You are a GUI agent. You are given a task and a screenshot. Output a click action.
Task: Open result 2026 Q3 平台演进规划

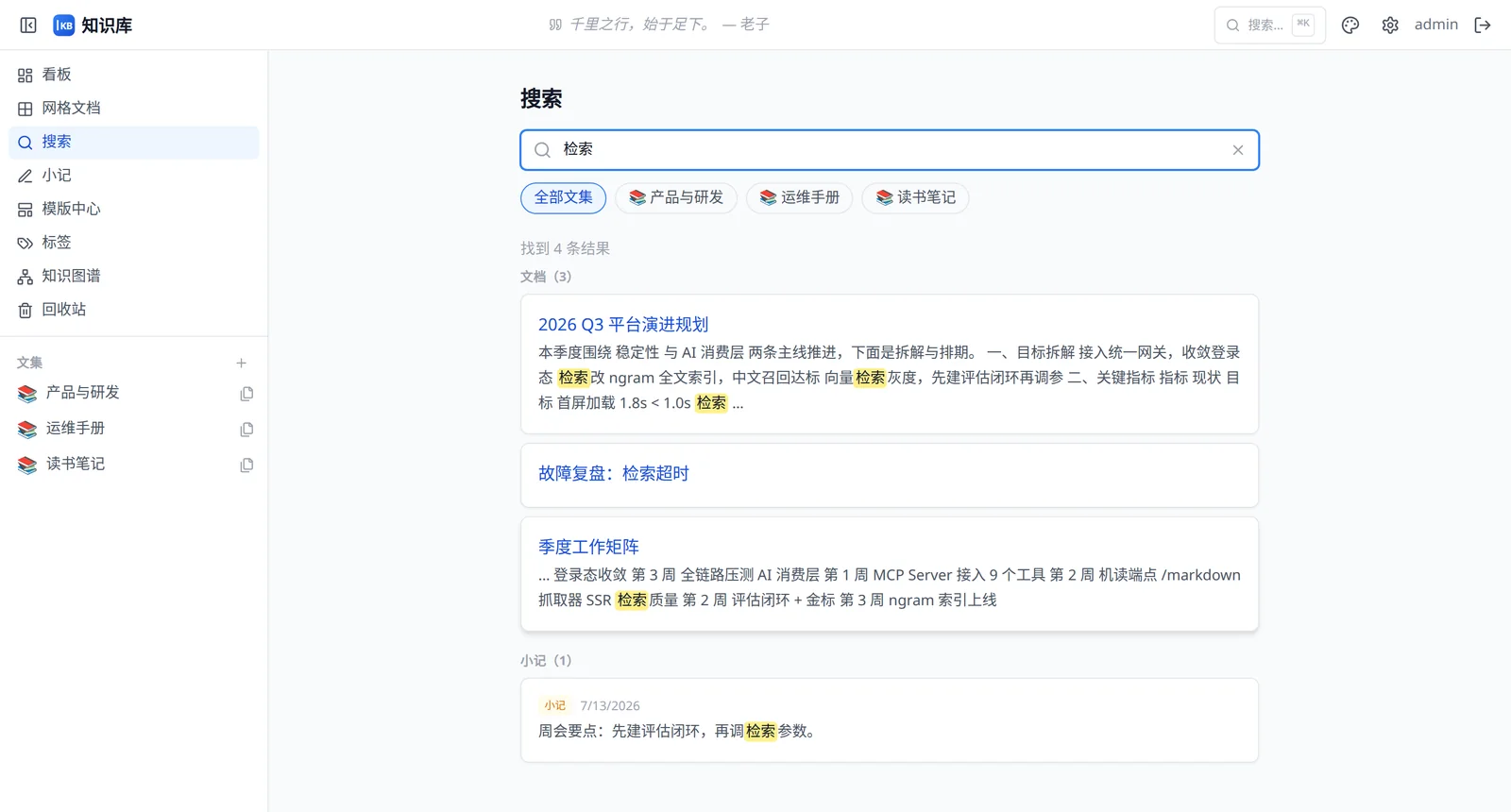(x=623, y=325)
